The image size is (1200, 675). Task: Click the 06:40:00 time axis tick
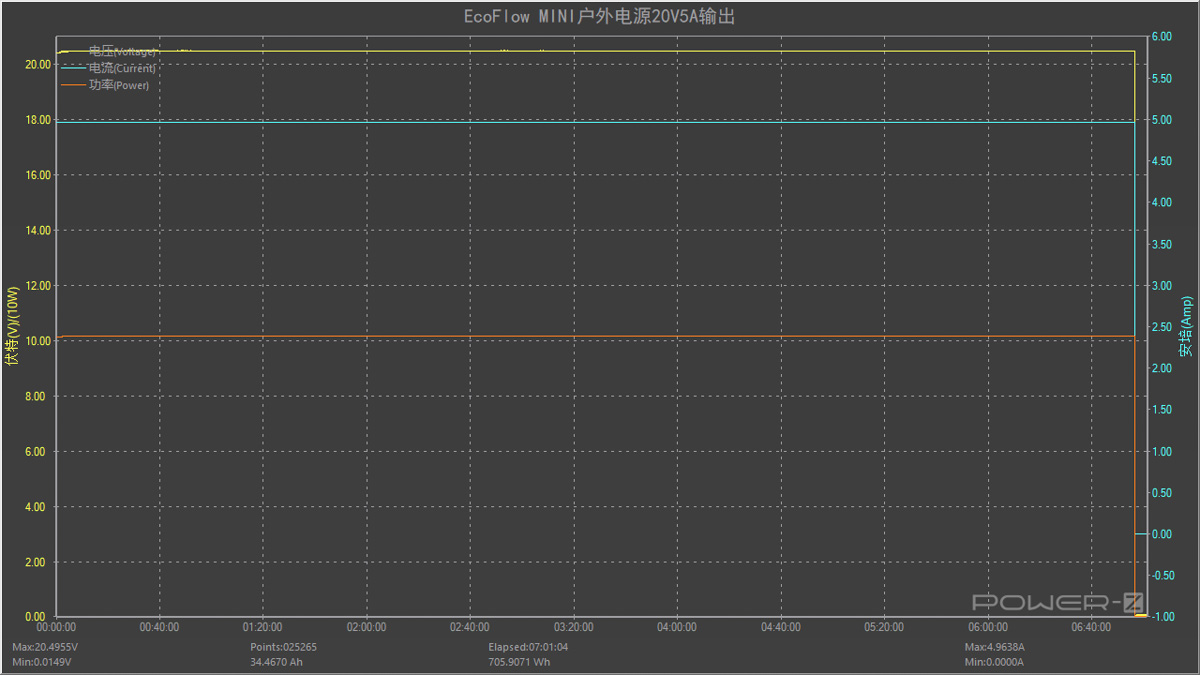coord(1091,627)
